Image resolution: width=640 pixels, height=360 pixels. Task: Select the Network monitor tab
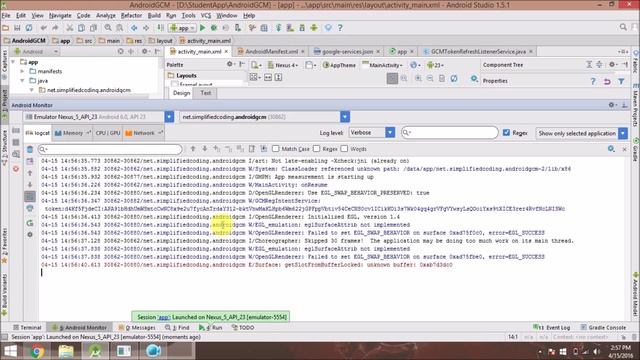[144, 133]
